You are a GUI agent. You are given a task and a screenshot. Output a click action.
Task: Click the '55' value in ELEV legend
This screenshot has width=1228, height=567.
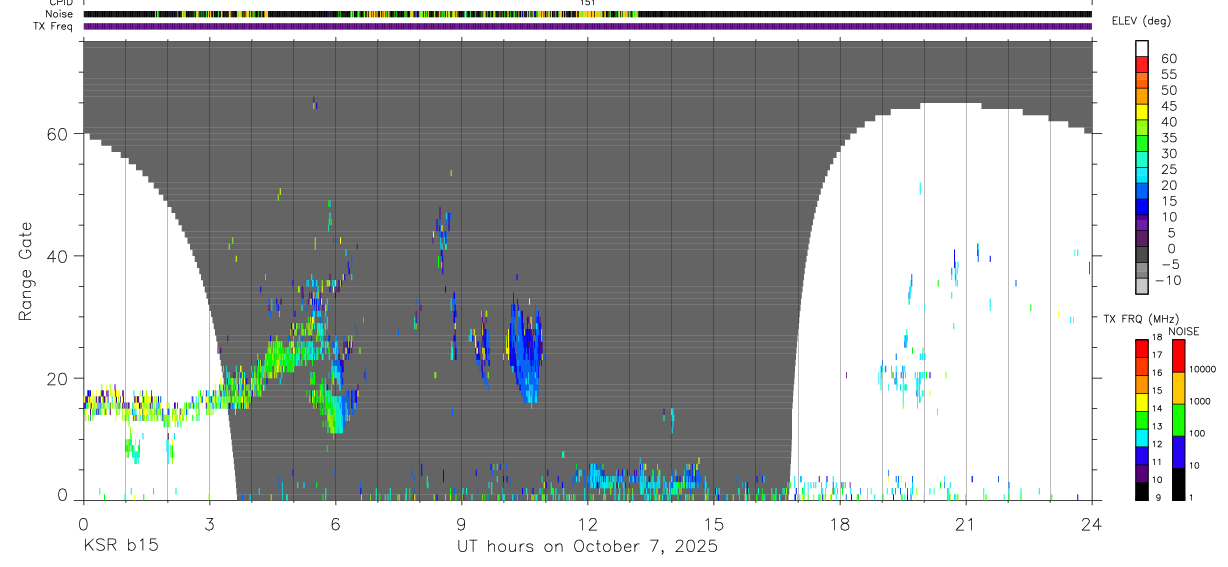[1168, 74]
